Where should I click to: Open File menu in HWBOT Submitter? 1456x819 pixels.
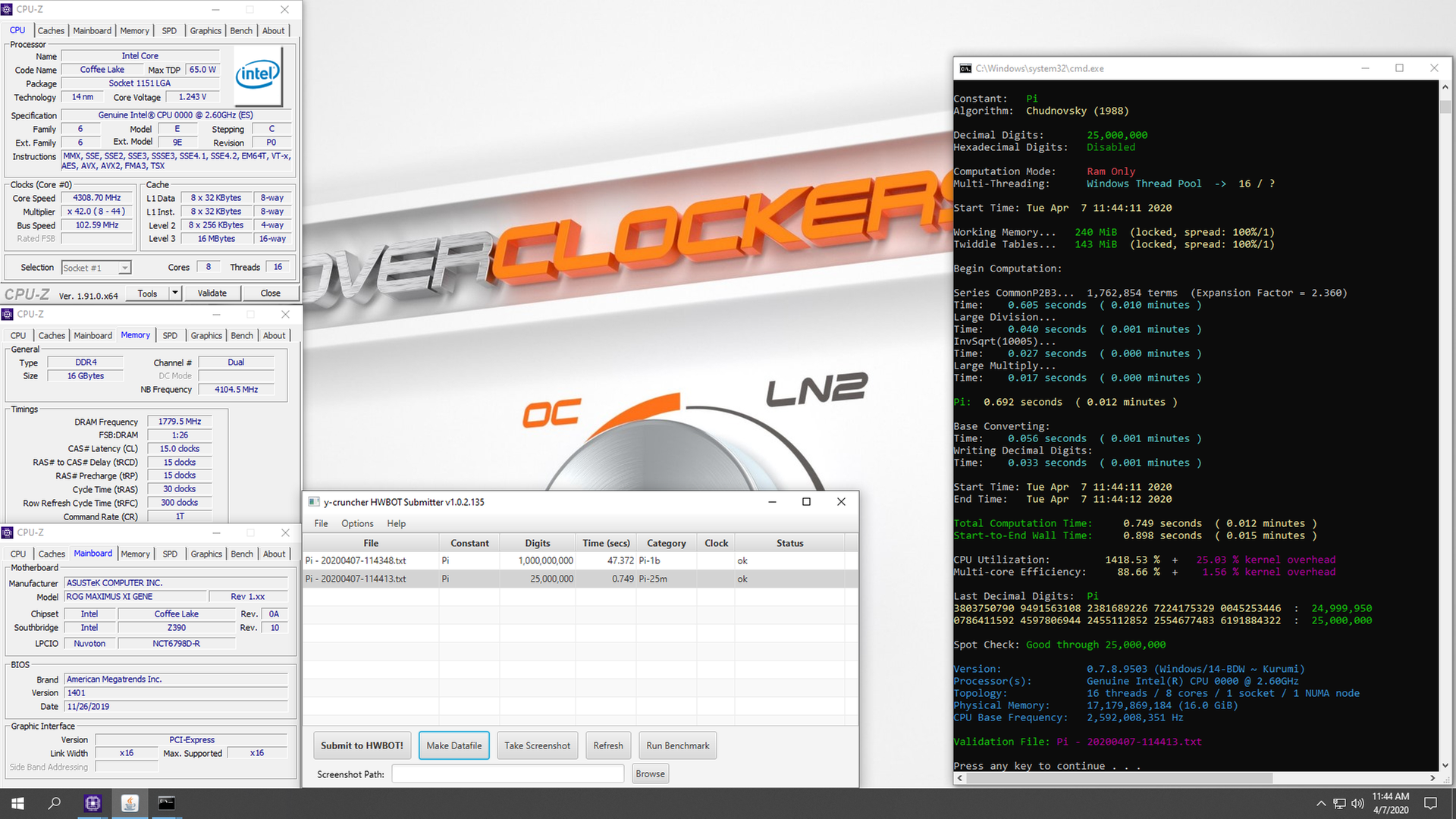point(321,524)
